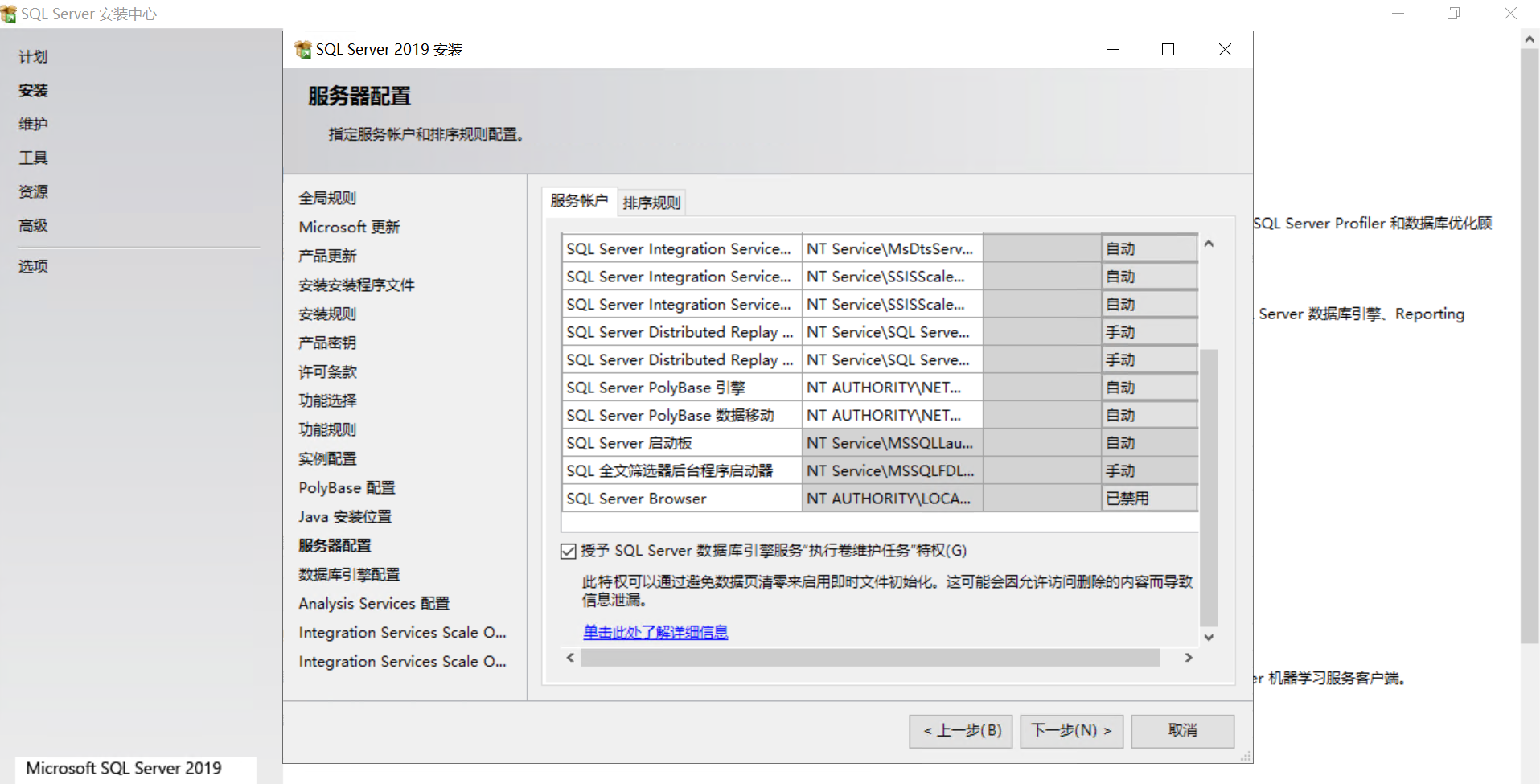Open 选项 in the 安装中心 sidebar
The image size is (1540, 784).
tap(33, 267)
